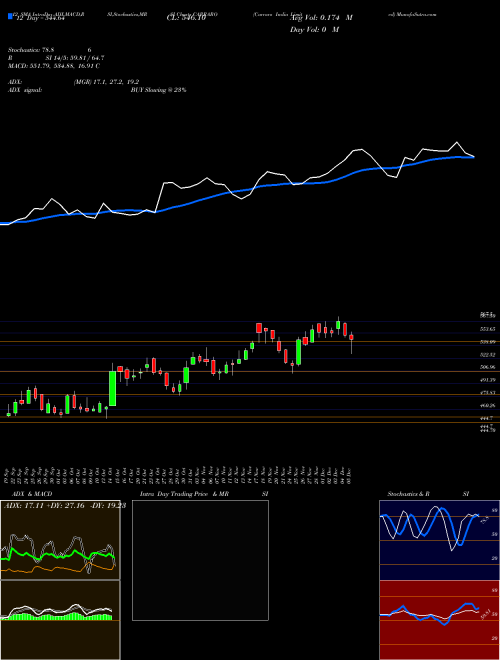This screenshot has width=500, height=660.
Task: Click the peak of the white price line
Action: coord(457,142)
